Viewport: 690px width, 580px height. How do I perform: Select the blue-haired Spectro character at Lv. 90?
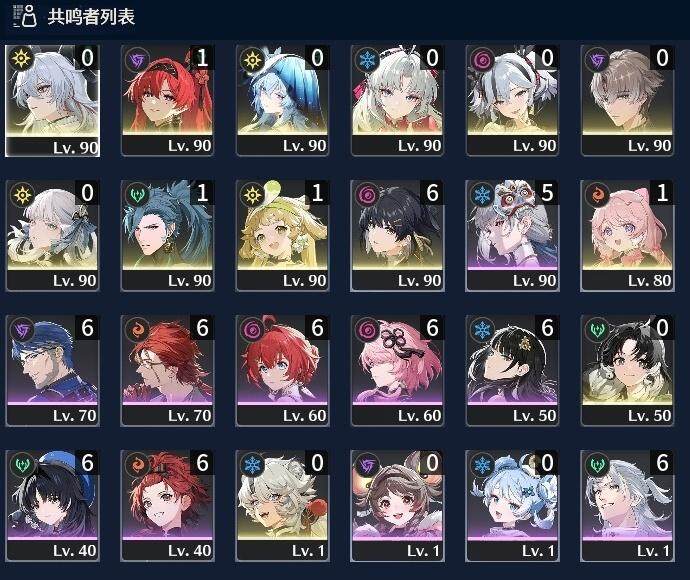(x=283, y=100)
